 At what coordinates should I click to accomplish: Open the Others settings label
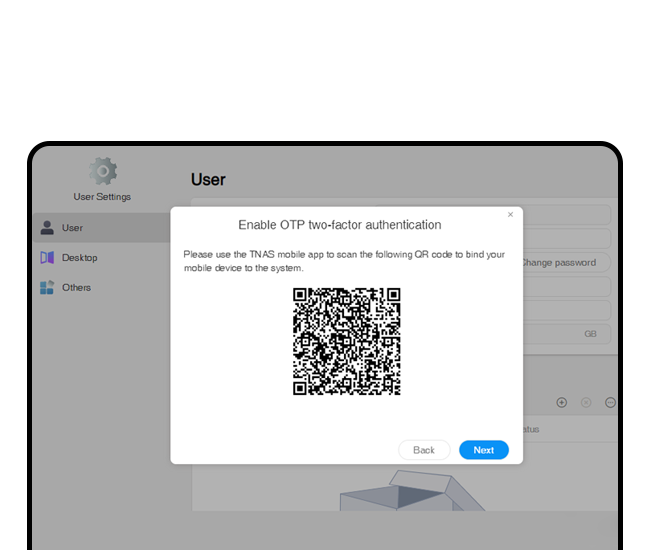(x=76, y=288)
